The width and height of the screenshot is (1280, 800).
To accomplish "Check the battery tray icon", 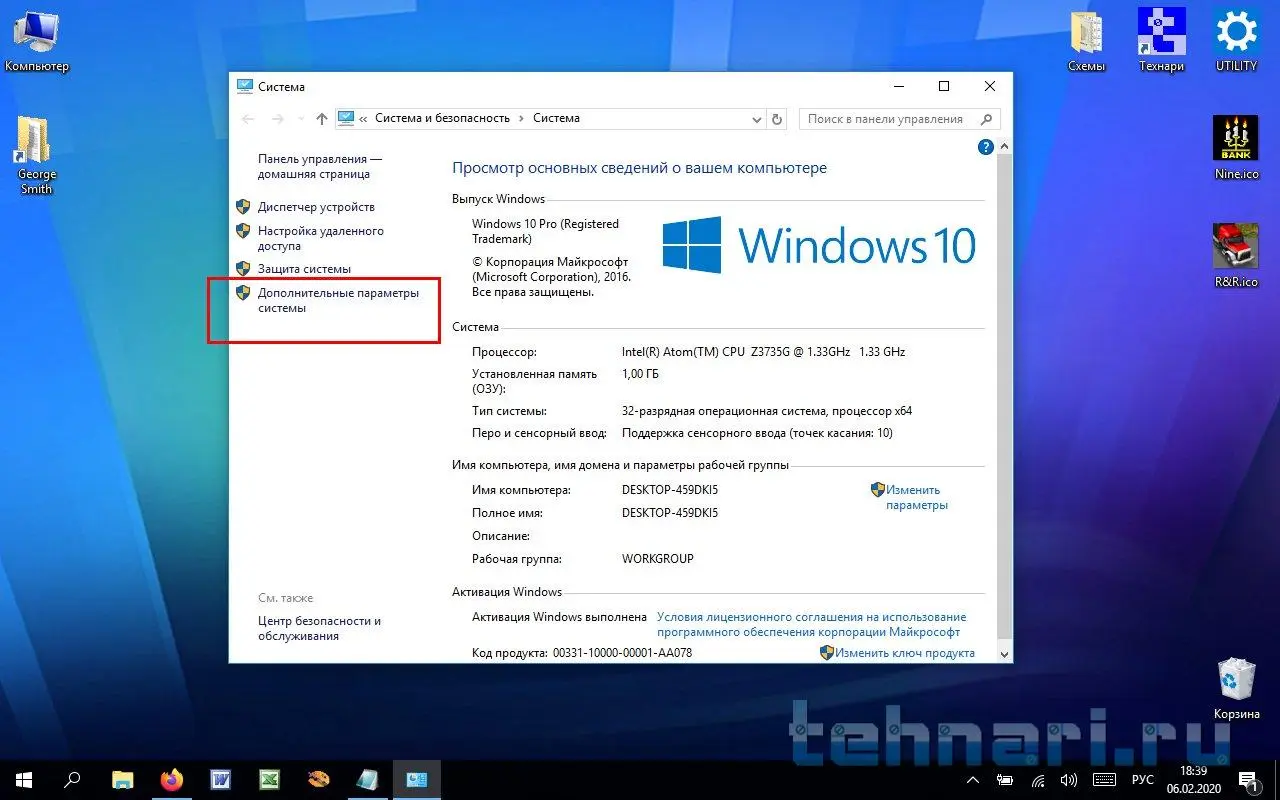I will tap(1007, 780).
